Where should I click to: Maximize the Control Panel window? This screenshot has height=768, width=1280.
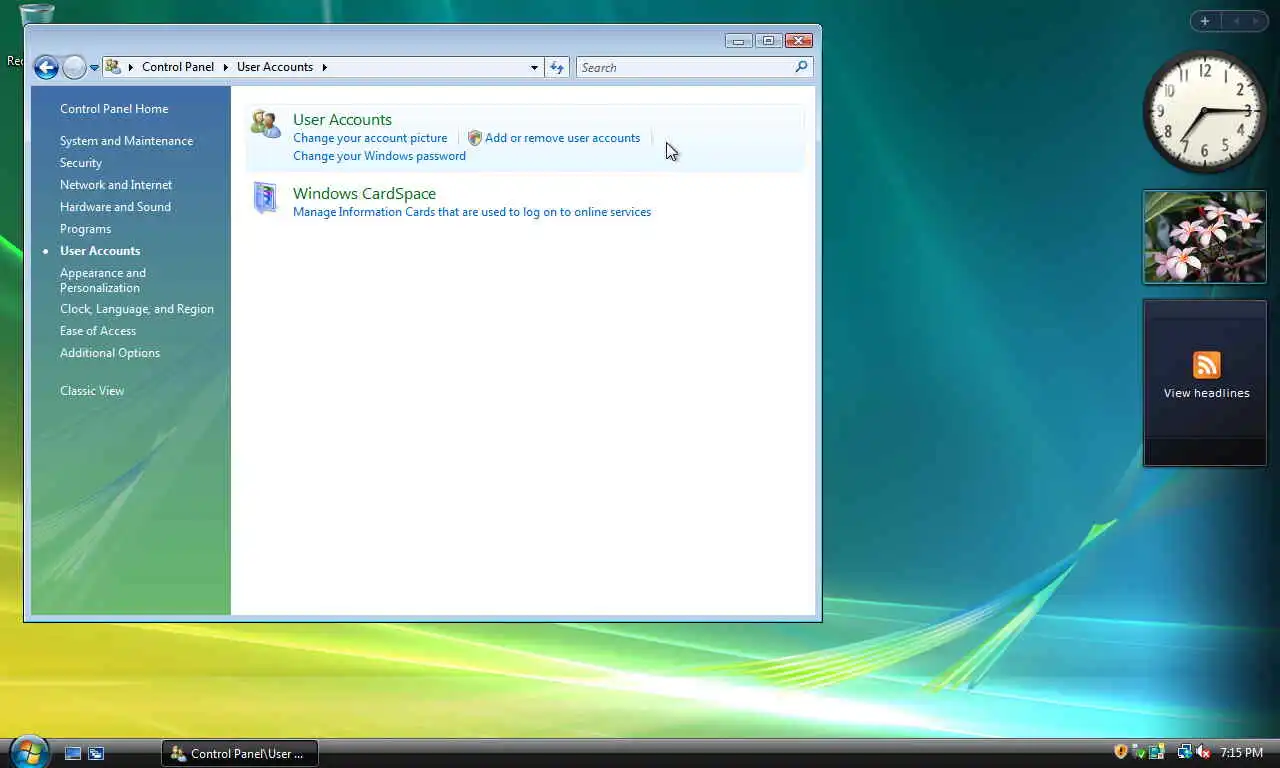point(768,41)
